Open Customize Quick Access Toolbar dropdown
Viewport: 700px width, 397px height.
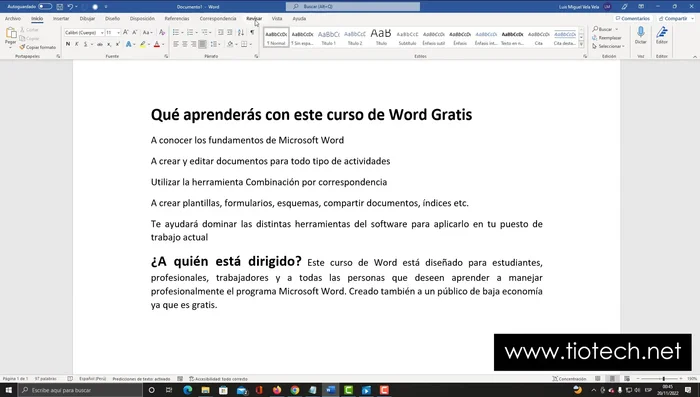[x=106, y=7]
